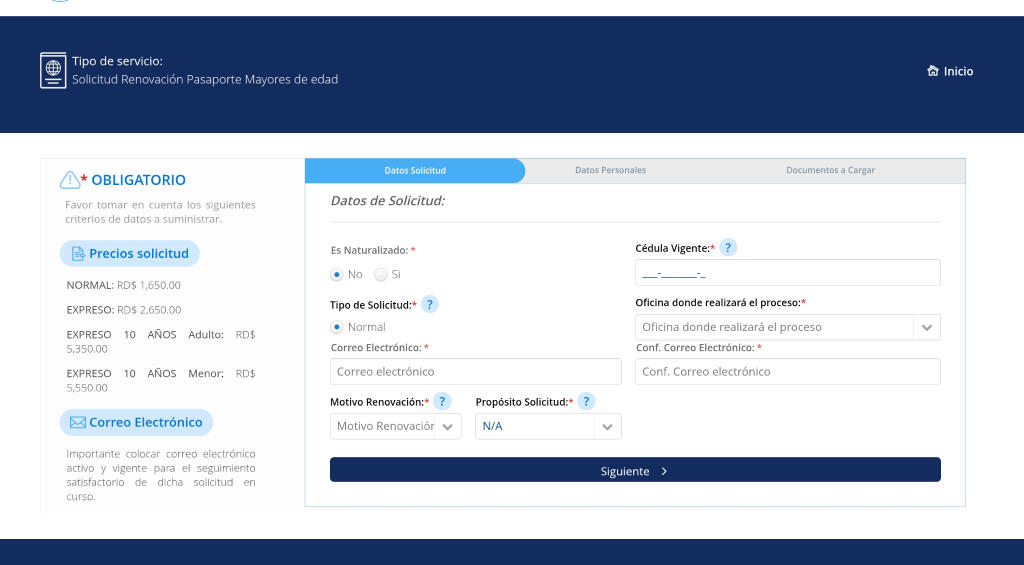Click the Siguiente button
The image size is (1024, 565).
635,470
